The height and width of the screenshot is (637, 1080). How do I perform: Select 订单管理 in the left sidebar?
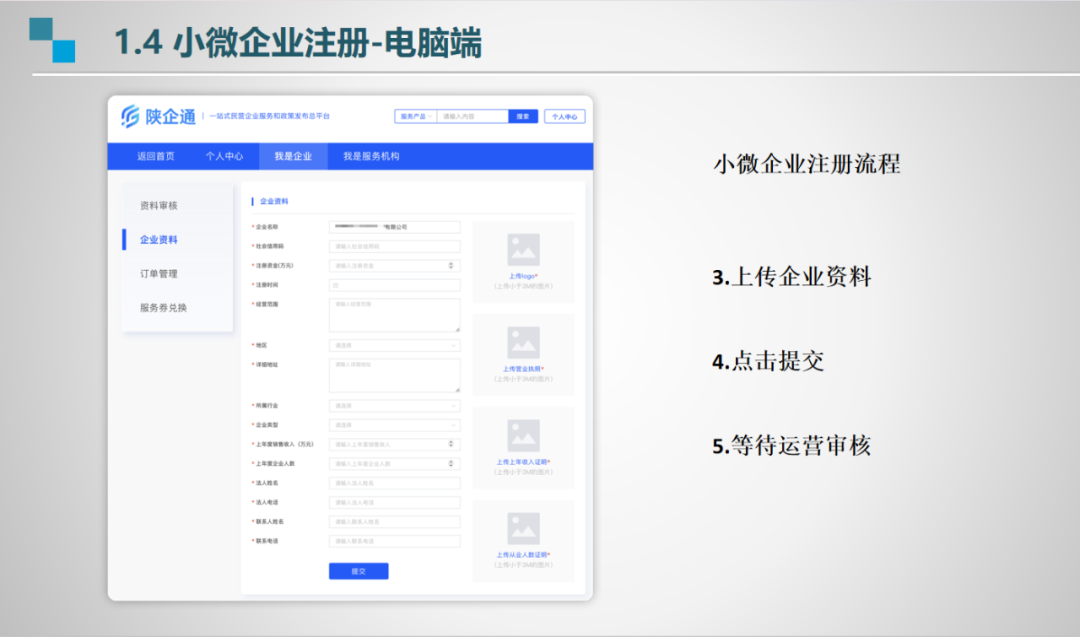(x=158, y=274)
